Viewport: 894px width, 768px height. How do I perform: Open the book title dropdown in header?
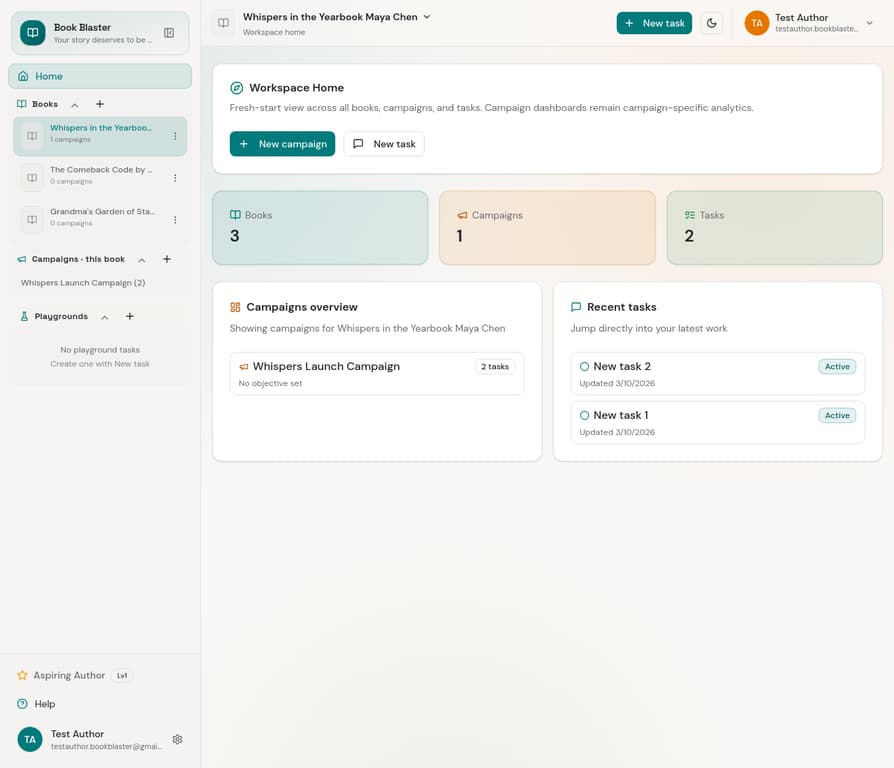[427, 17]
